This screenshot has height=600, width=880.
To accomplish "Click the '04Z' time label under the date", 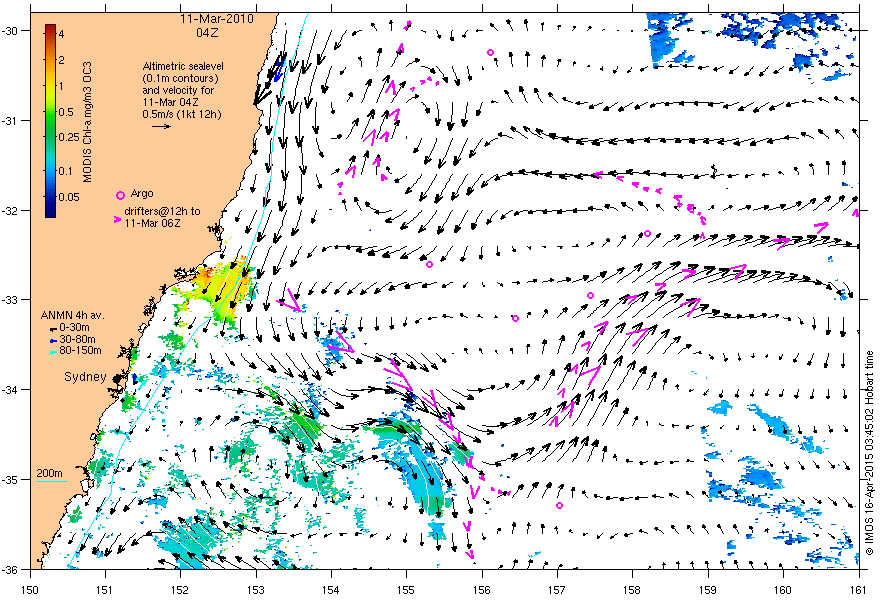I will coord(207,33).
